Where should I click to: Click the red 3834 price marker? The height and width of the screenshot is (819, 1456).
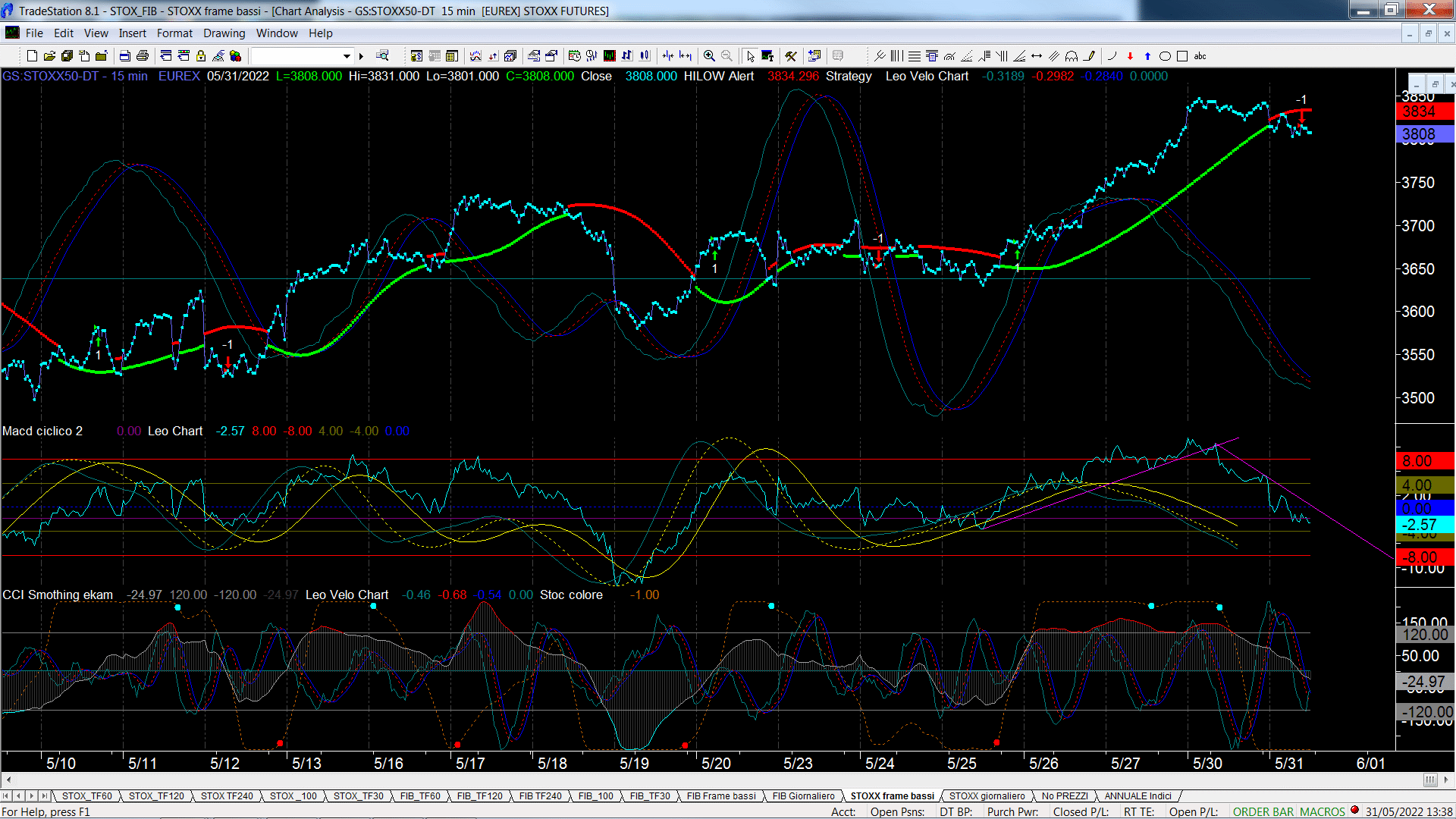coord(1424,111)
